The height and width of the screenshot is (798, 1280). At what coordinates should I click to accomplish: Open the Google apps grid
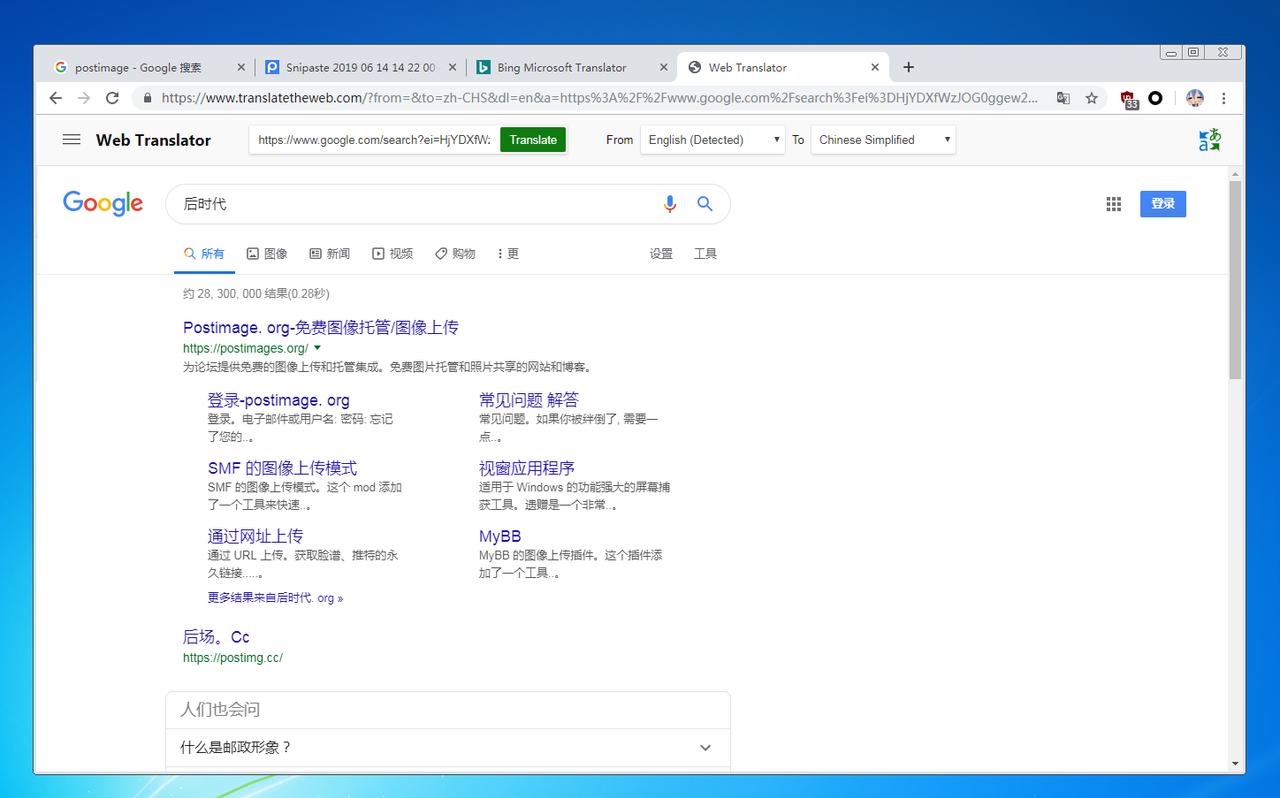[x=1114, y=204]
